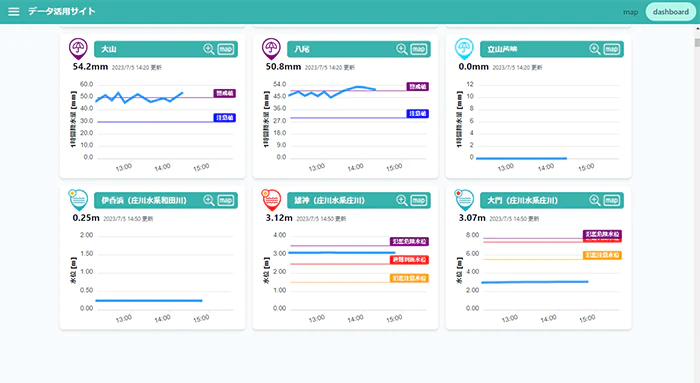This screenshot has height=383, width=700.
Task: Click the 0.25m water level value
Action: pyautogui.click(x=86, y=218)
